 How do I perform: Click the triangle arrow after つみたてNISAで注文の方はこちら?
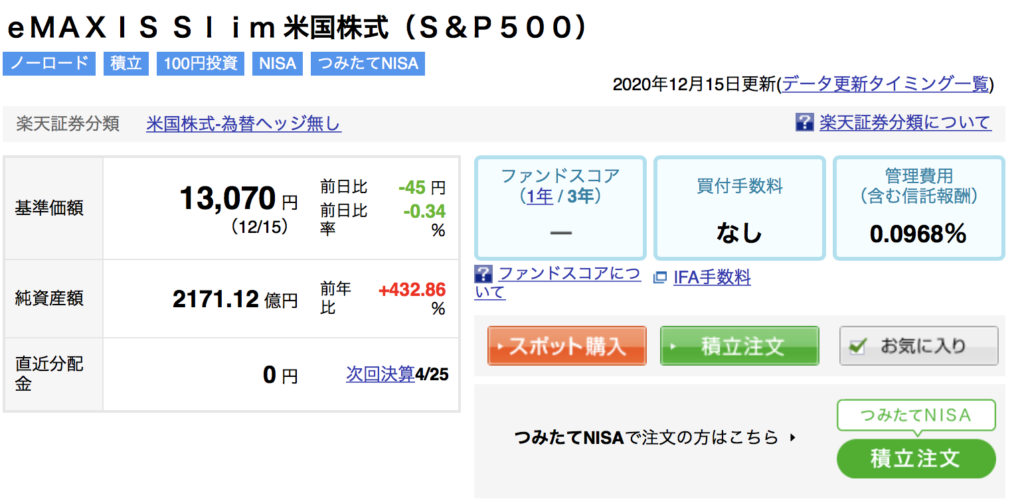click(x=792, y=437)
